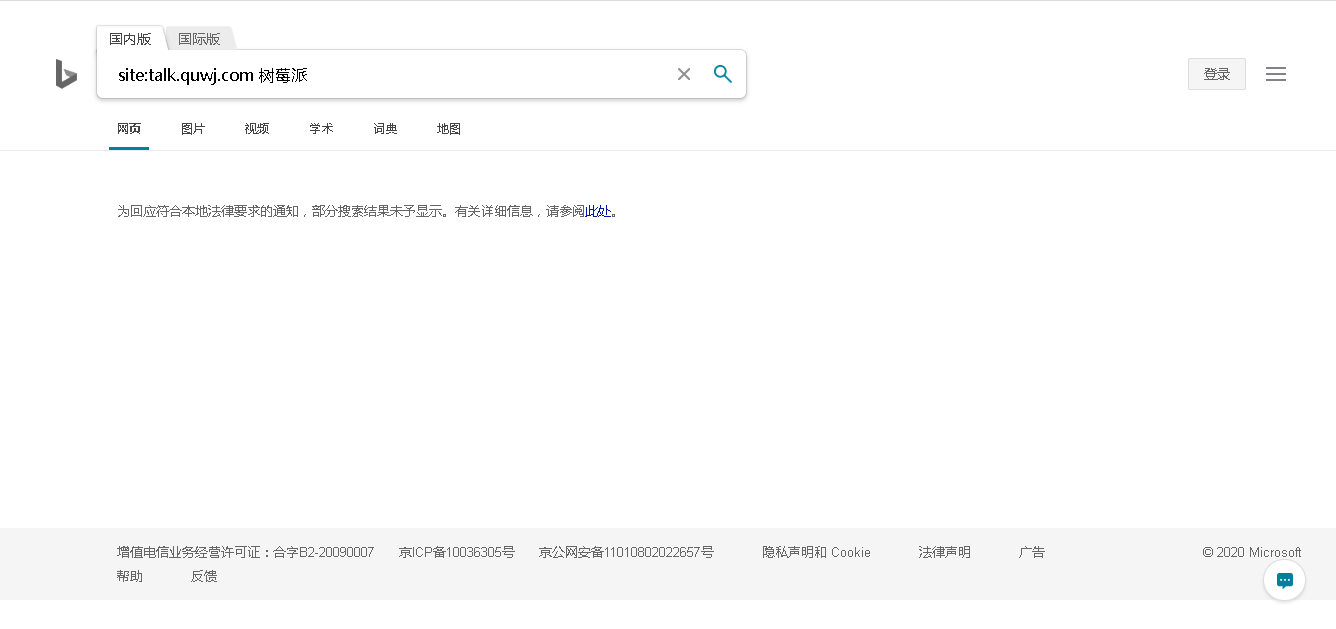The height and width of the screenshot is (629, 1336).
Task: Open the 帮助 footer link
Action: [x=130, y=576]
